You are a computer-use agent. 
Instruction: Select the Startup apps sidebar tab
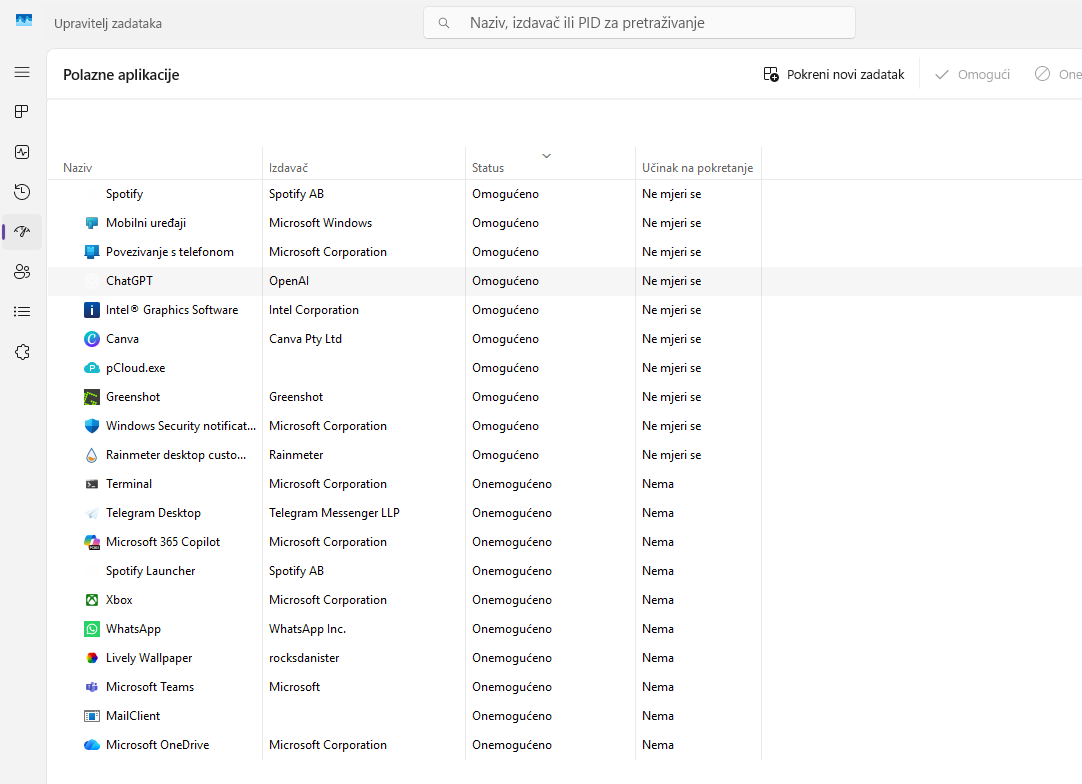click(22, 232)
